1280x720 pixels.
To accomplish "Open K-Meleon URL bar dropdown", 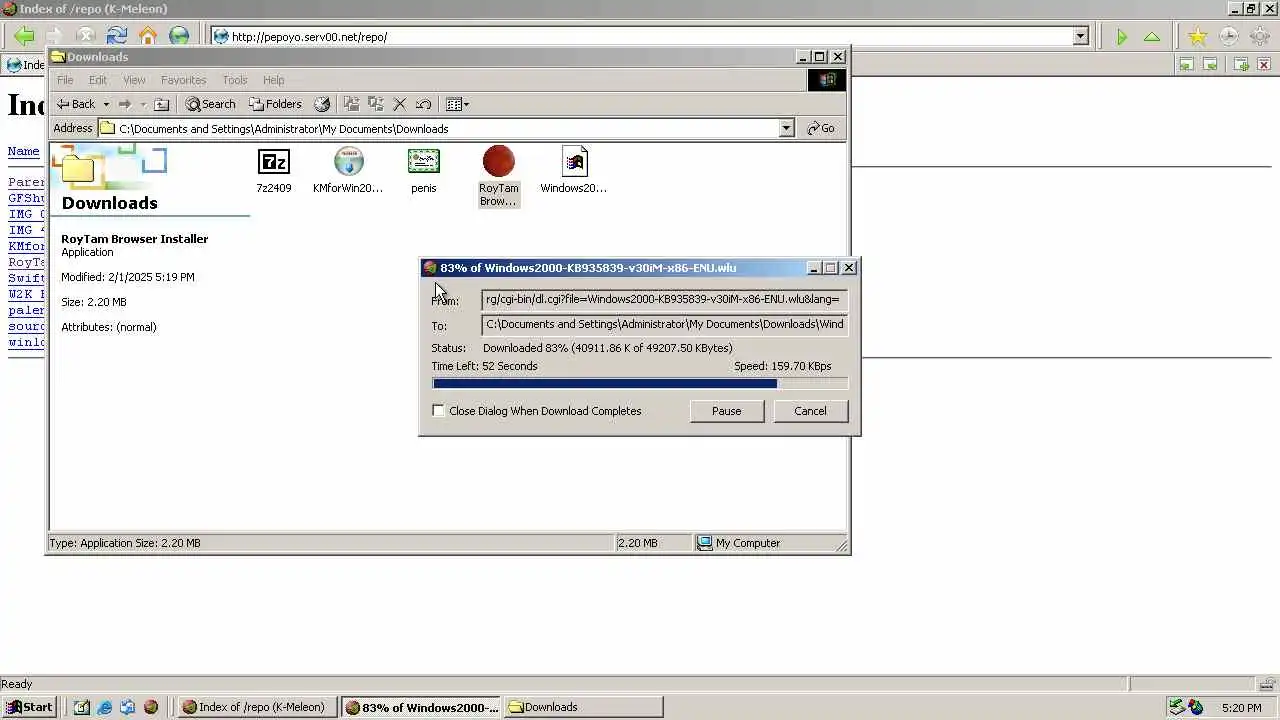I will point(1080,37).
